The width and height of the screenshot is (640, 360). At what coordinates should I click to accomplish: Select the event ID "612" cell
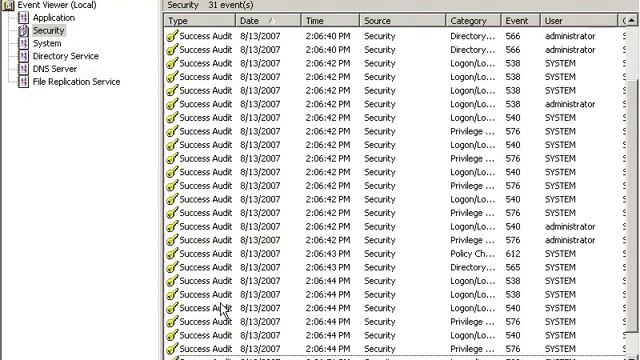tap(513, 253)
